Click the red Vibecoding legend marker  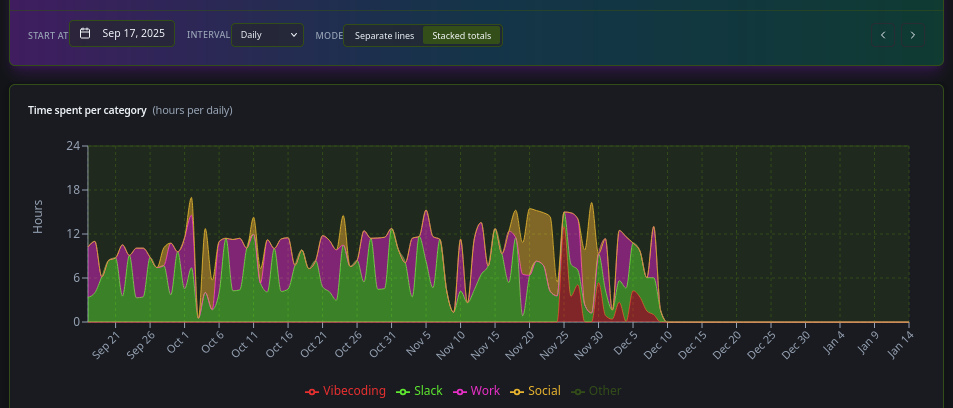coord(312,391)
